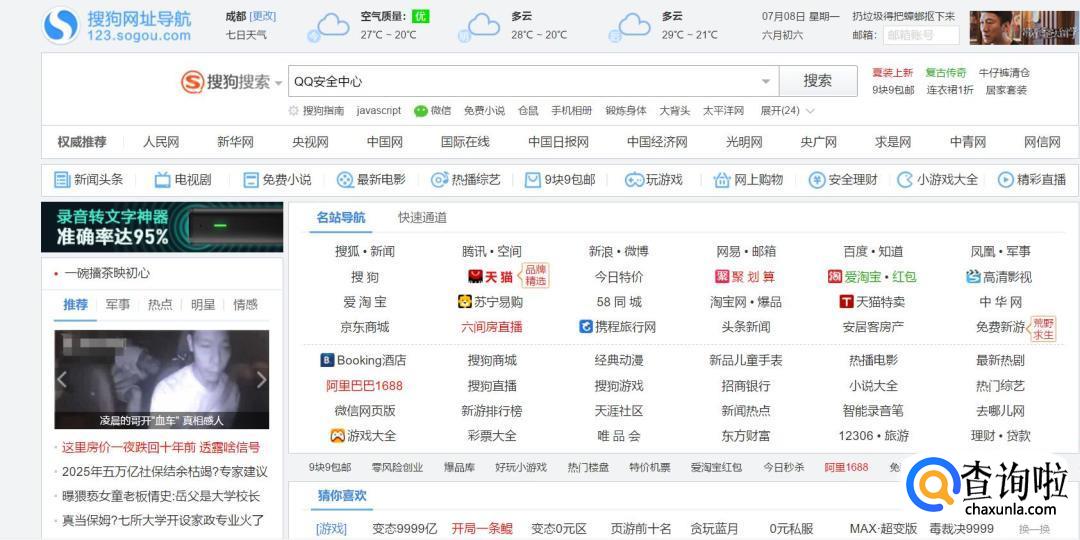Select the 热点 news tab
This screenshot has width=1080, height=540.
pos(160,304)
